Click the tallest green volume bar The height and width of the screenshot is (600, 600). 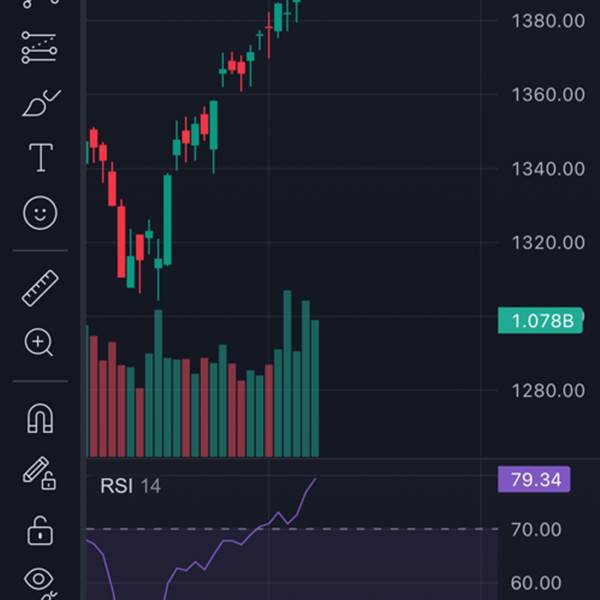[287, 373]
